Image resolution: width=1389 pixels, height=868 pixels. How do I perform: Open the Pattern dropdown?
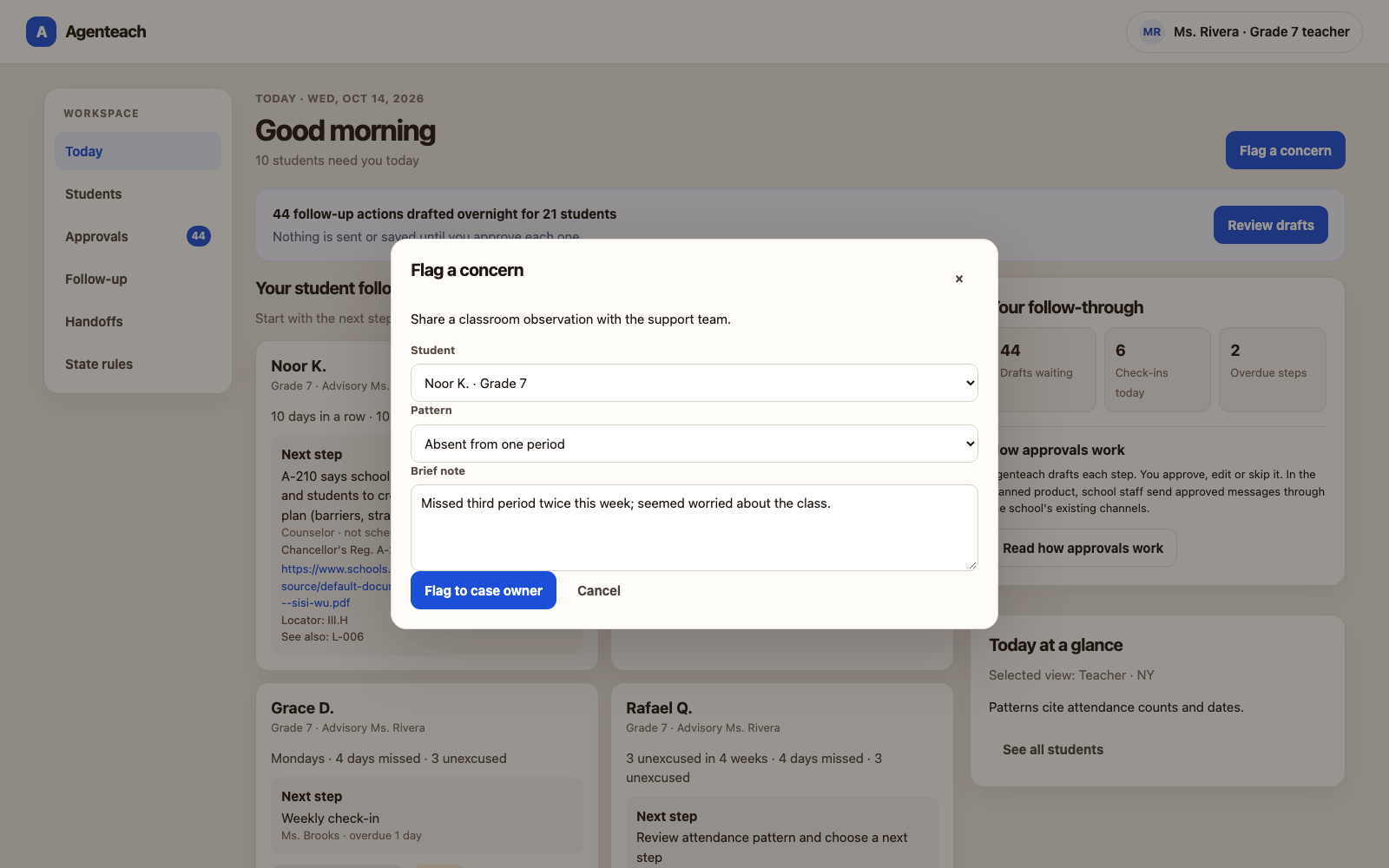[x=694, y=444]
